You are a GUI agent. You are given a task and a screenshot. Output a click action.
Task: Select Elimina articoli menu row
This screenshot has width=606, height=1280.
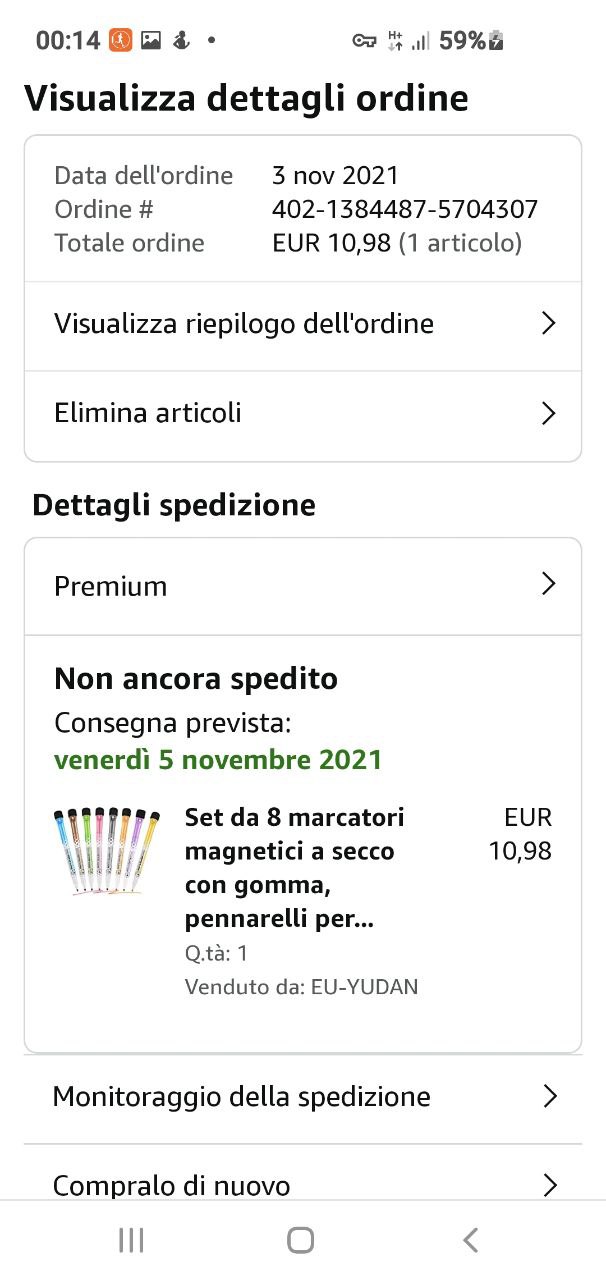[x=148, y=413]
